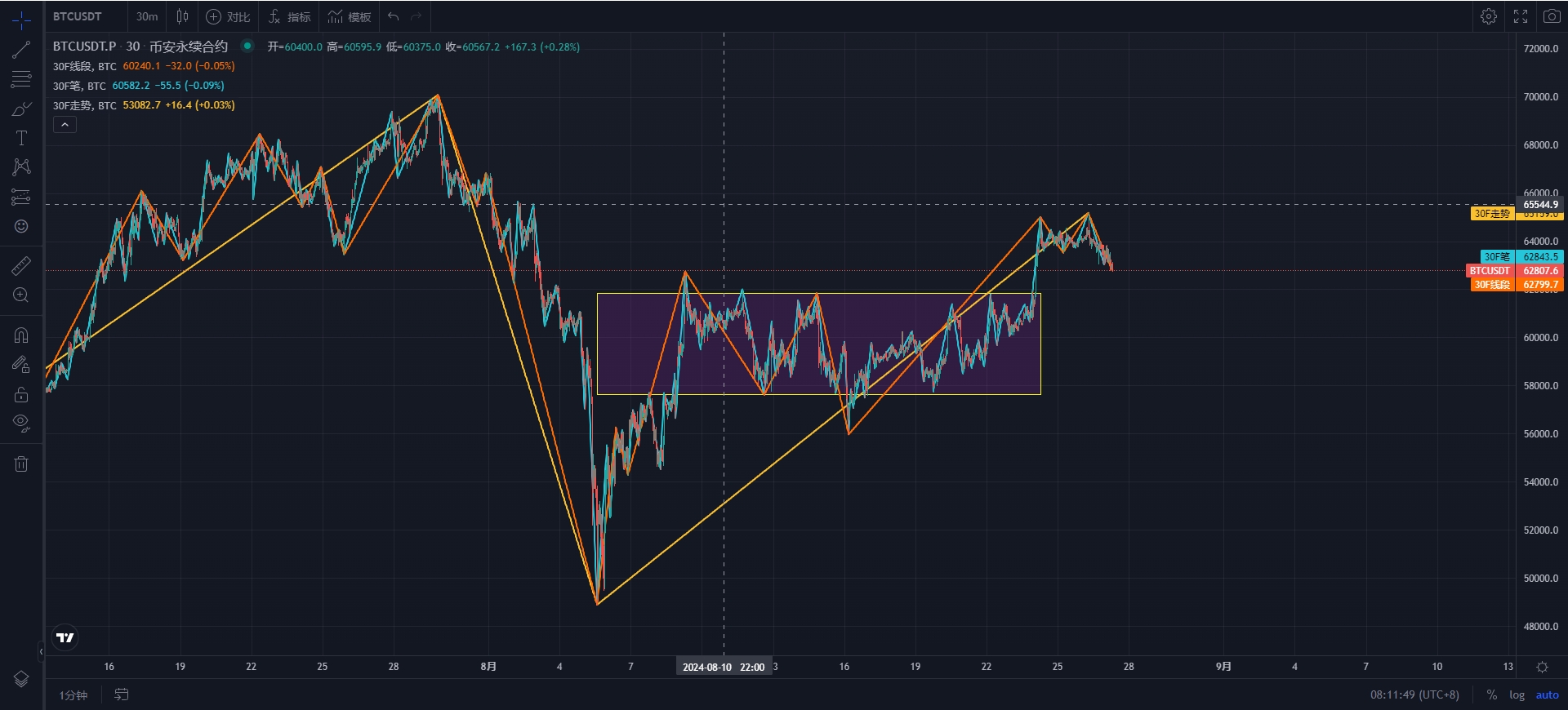Click the TradingView logo on chart
The height and width of the screenshot is (710, 1568).
pos(65,637)
